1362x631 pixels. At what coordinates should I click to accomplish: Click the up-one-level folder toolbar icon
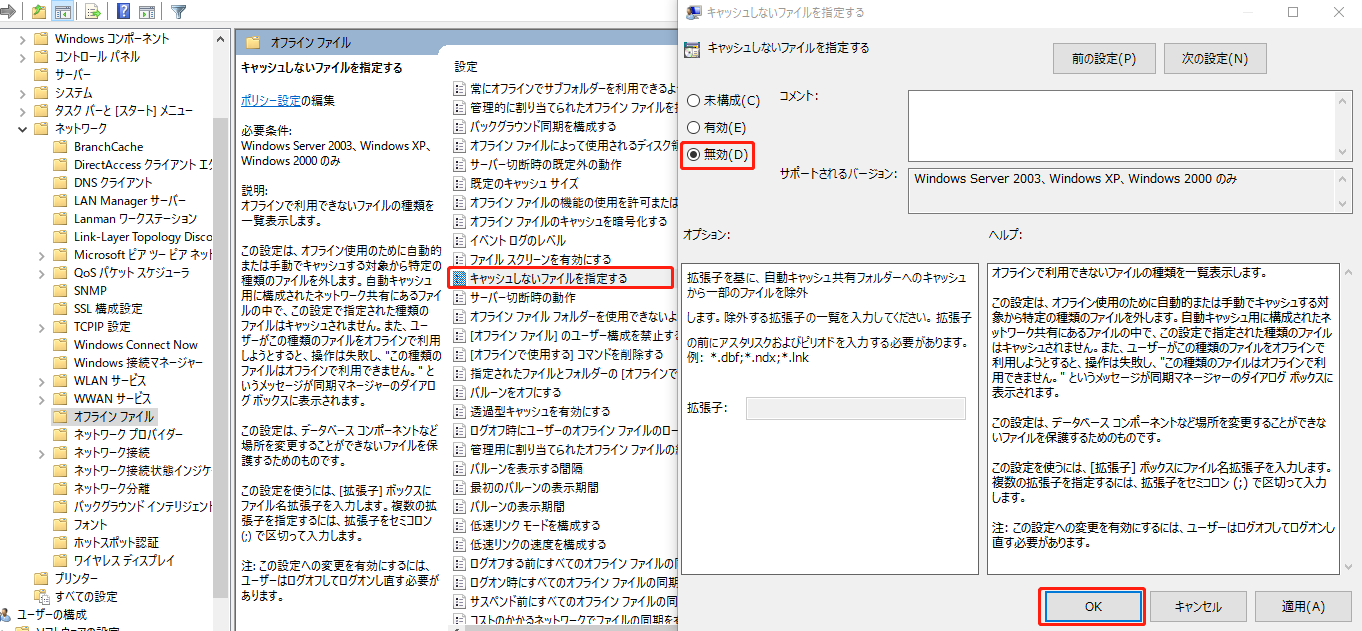coord(37,12)
